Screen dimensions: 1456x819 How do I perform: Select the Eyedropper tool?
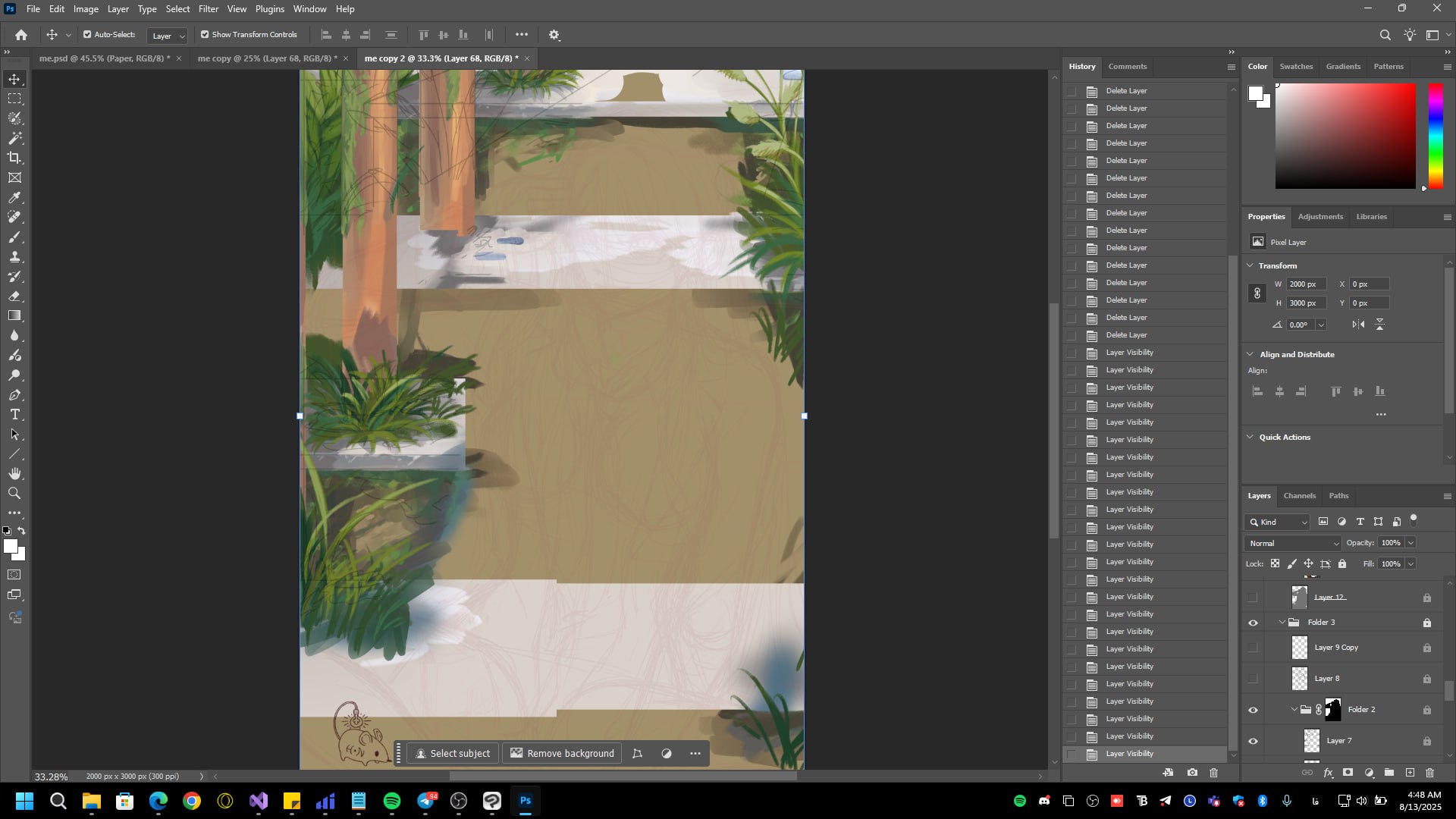tap(14, 197)
